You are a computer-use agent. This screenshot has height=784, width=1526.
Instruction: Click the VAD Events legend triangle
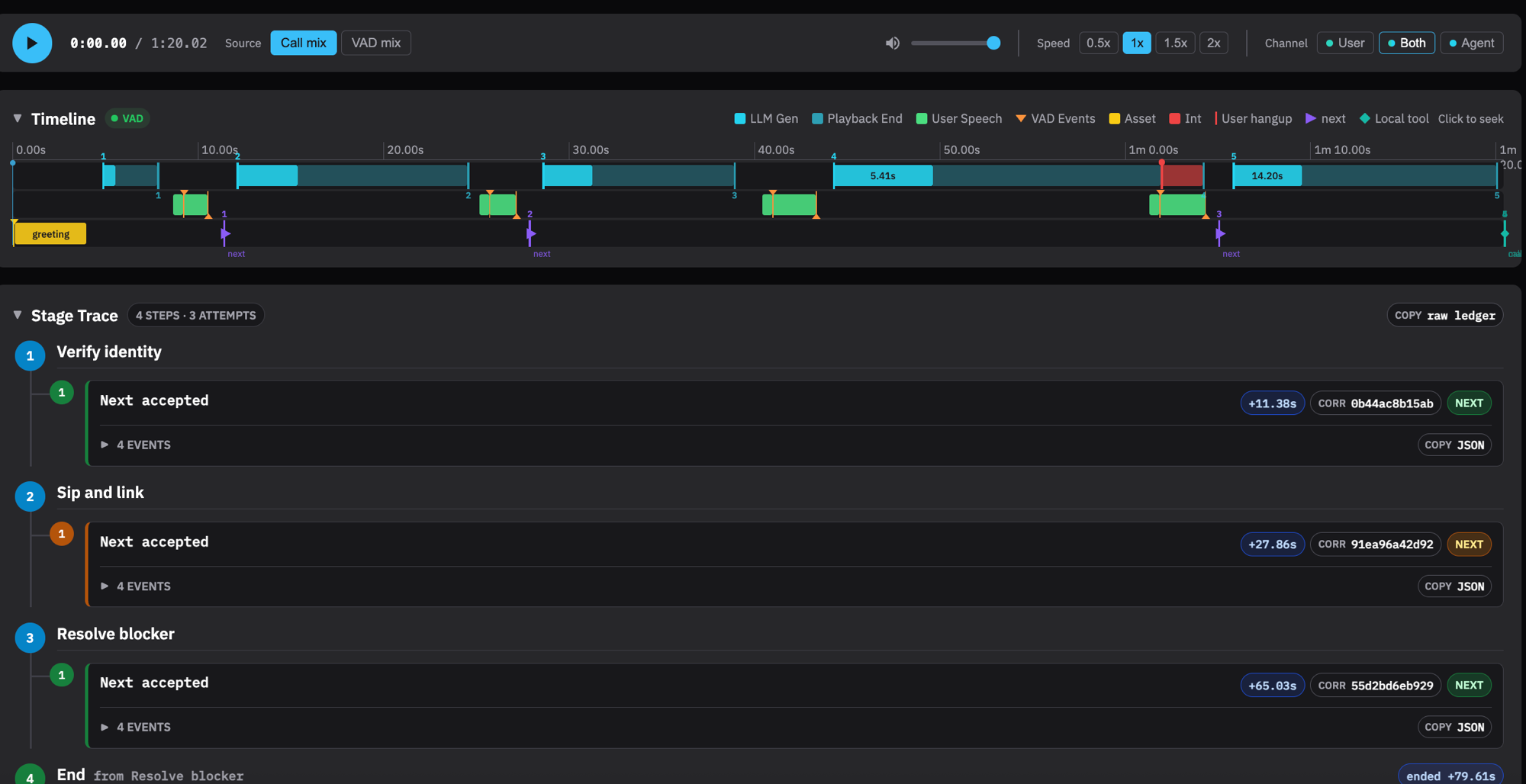coord(1020,118)
